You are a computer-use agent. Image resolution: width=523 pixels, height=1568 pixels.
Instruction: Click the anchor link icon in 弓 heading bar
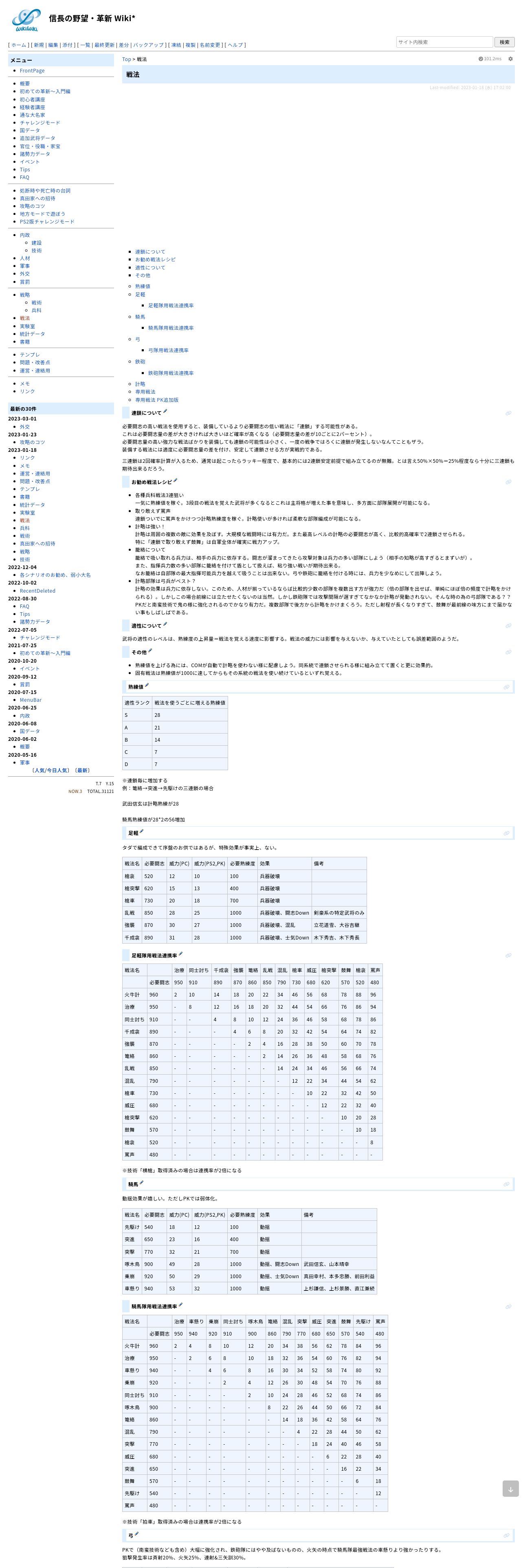506,1536
